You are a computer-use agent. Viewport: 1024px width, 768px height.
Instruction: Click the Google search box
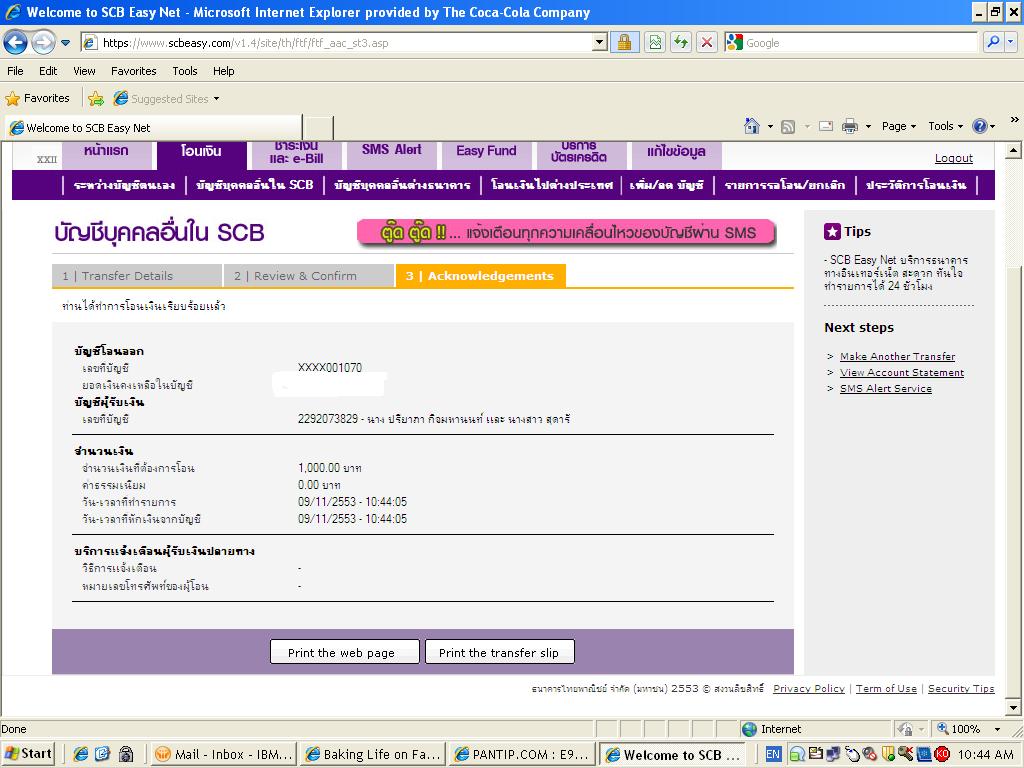pos(860,43)
